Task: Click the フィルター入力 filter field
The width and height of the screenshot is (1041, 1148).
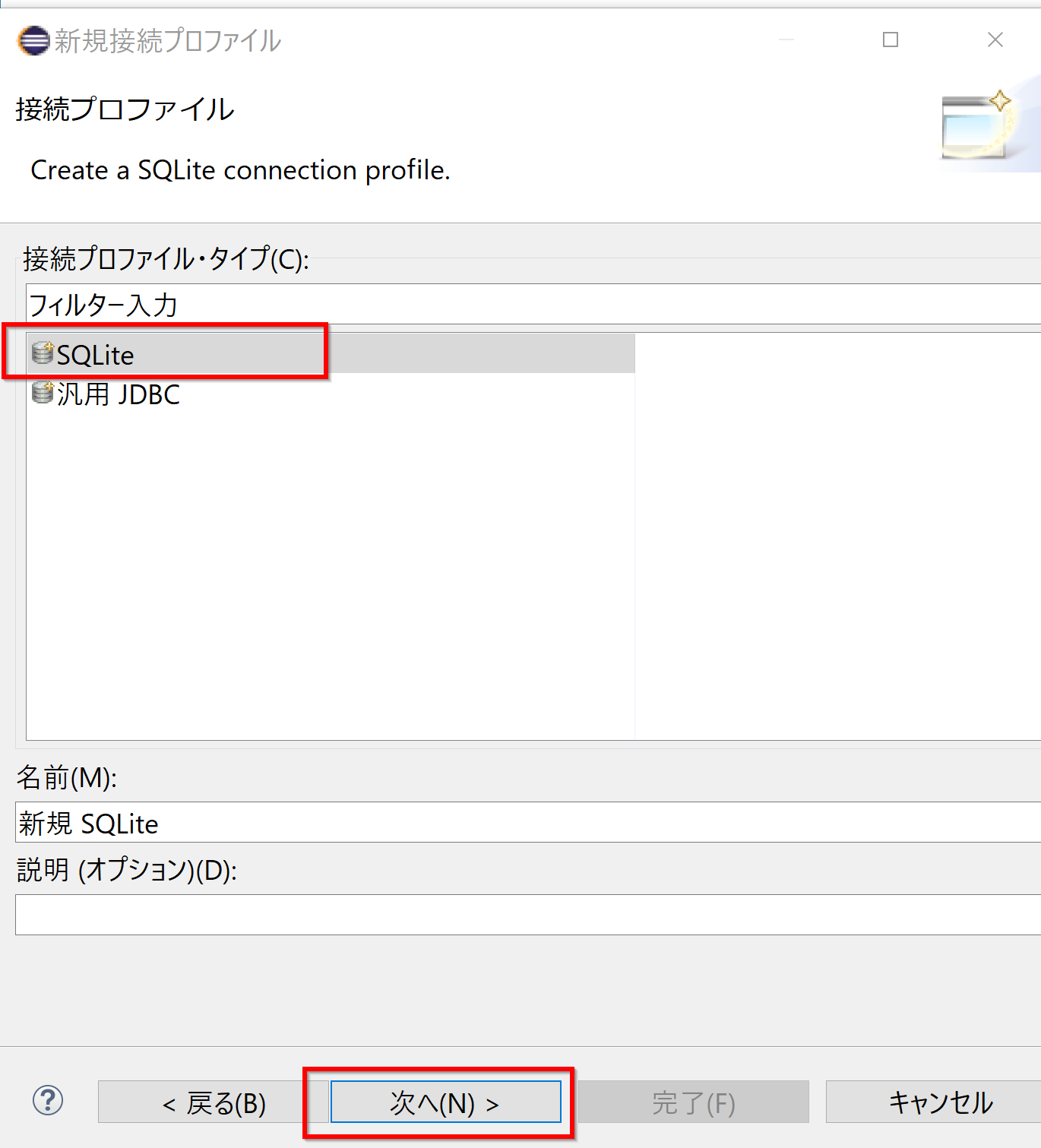Action: 533,305
